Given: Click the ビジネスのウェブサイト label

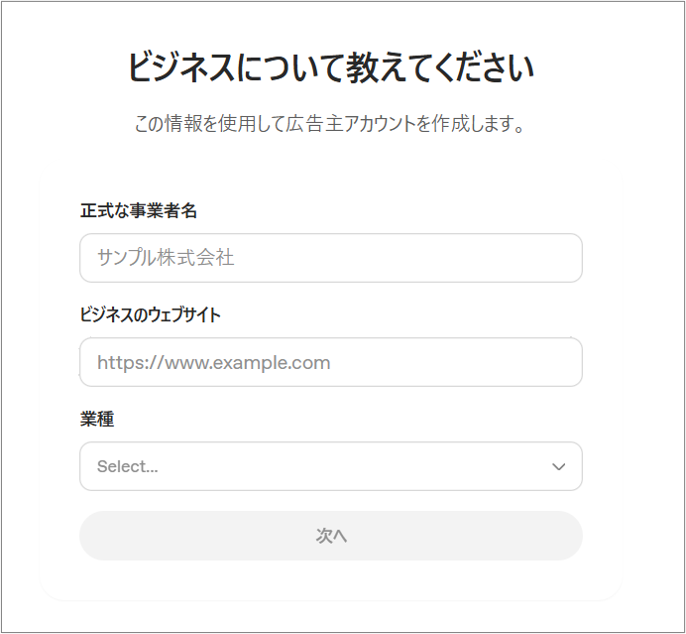Looking at the screenshot, I should click(150, 315).
